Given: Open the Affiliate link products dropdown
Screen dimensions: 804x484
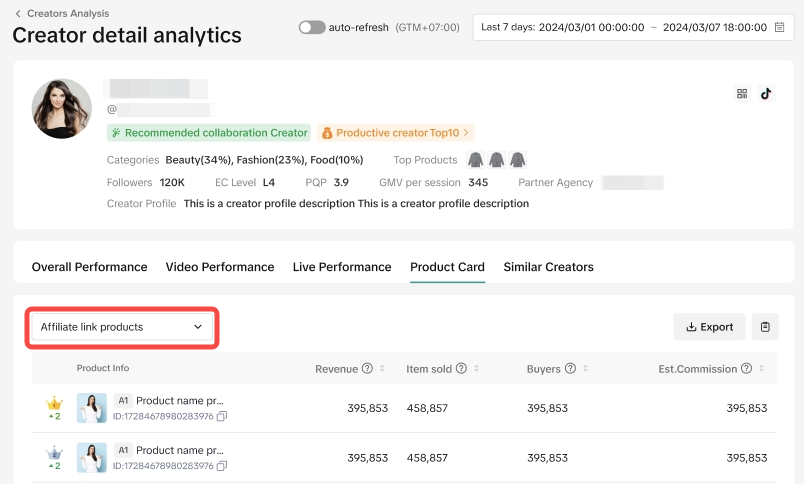Looking at the screenshot, I should [x=122, y=327].
